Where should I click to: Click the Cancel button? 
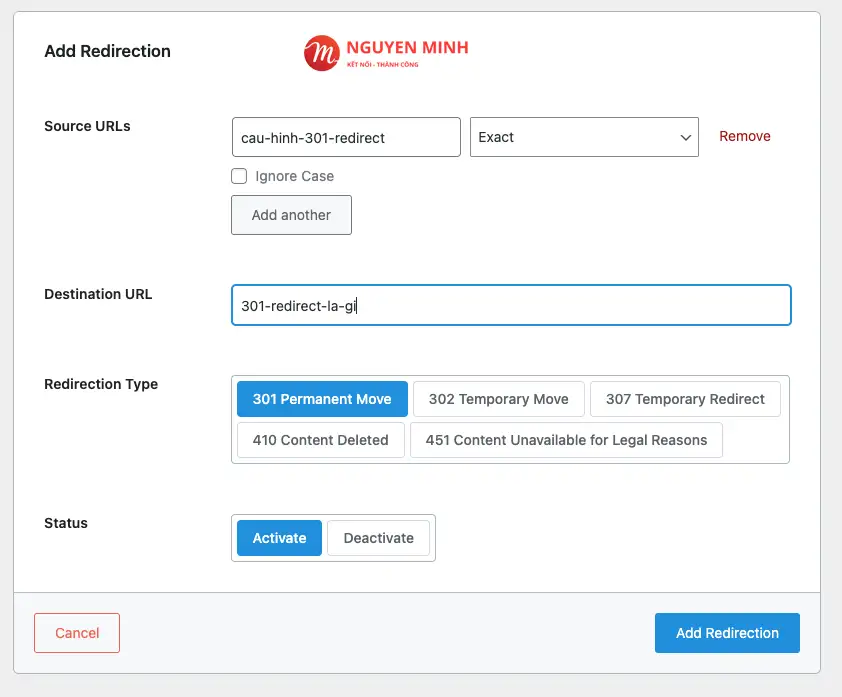point(77,632)
